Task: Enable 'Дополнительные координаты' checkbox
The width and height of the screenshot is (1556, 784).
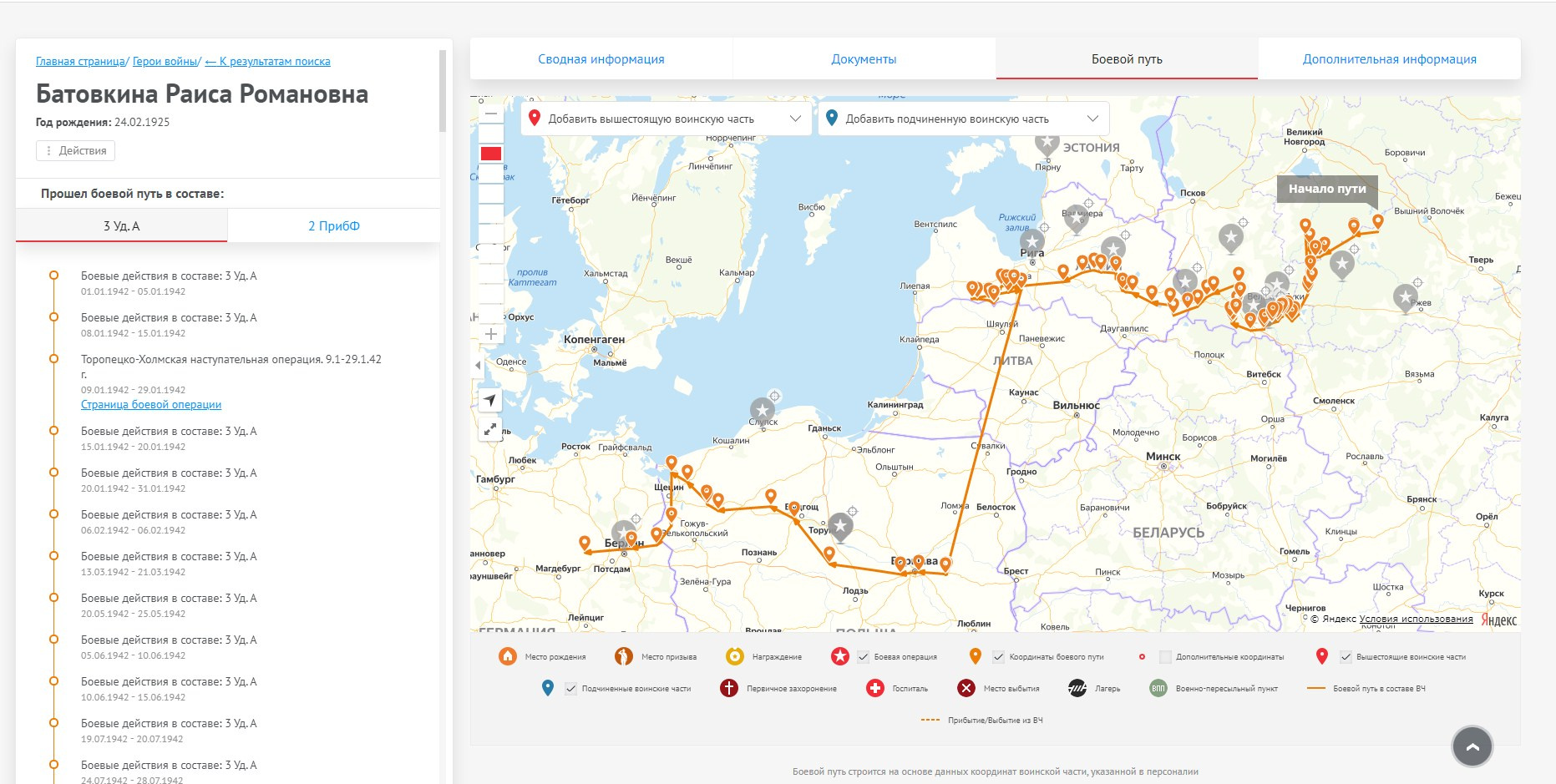Action: pyautogui.click(x=1165, y=657)
